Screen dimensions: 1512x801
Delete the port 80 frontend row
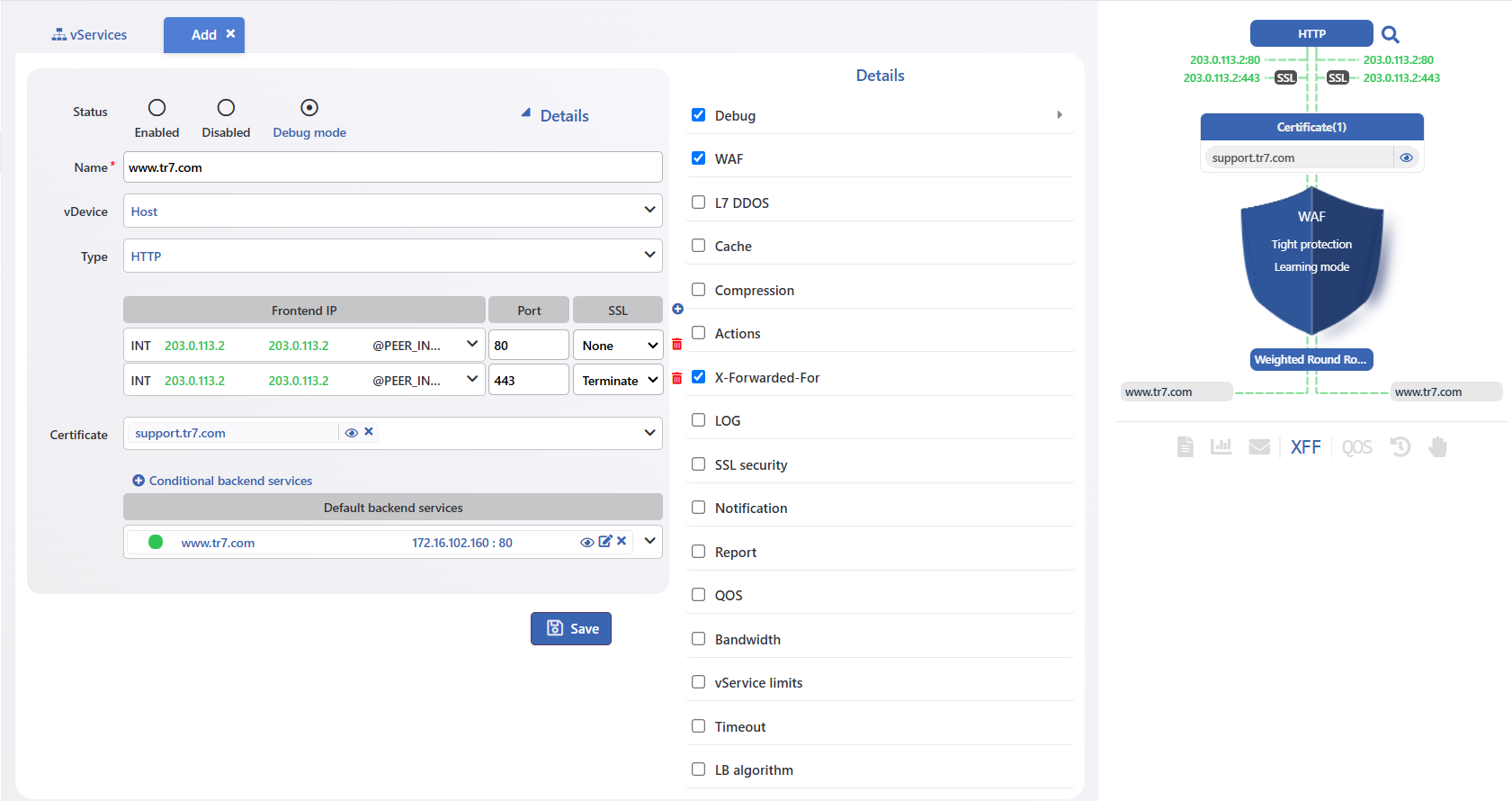click(x=677, y=344)
